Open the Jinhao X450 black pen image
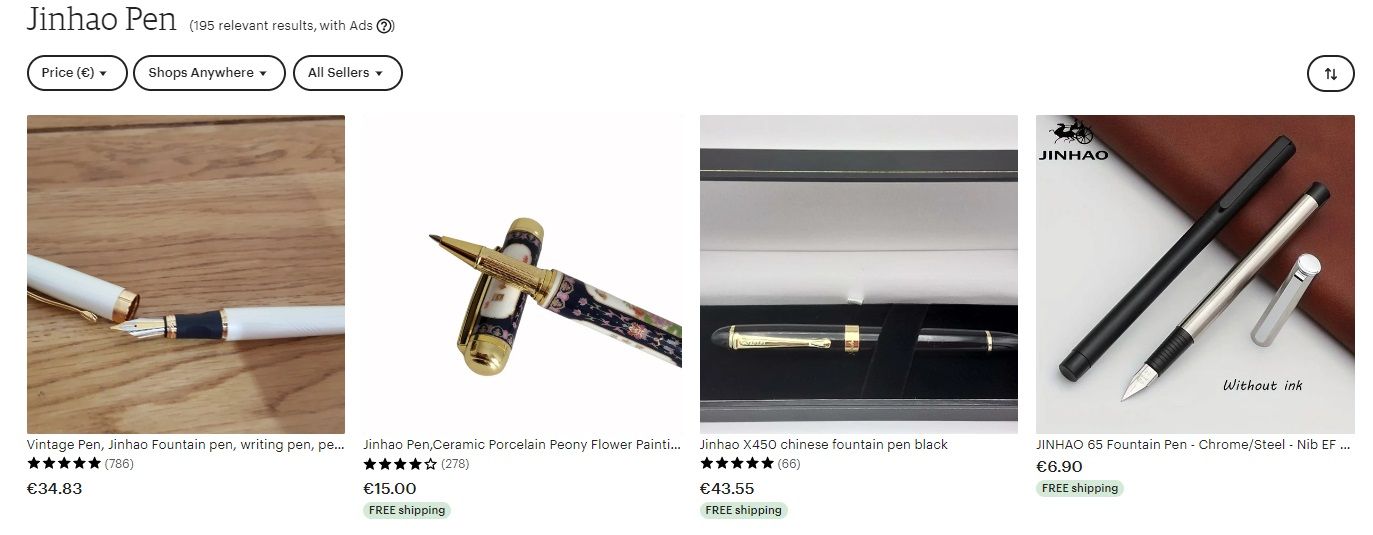 [859, 274]
